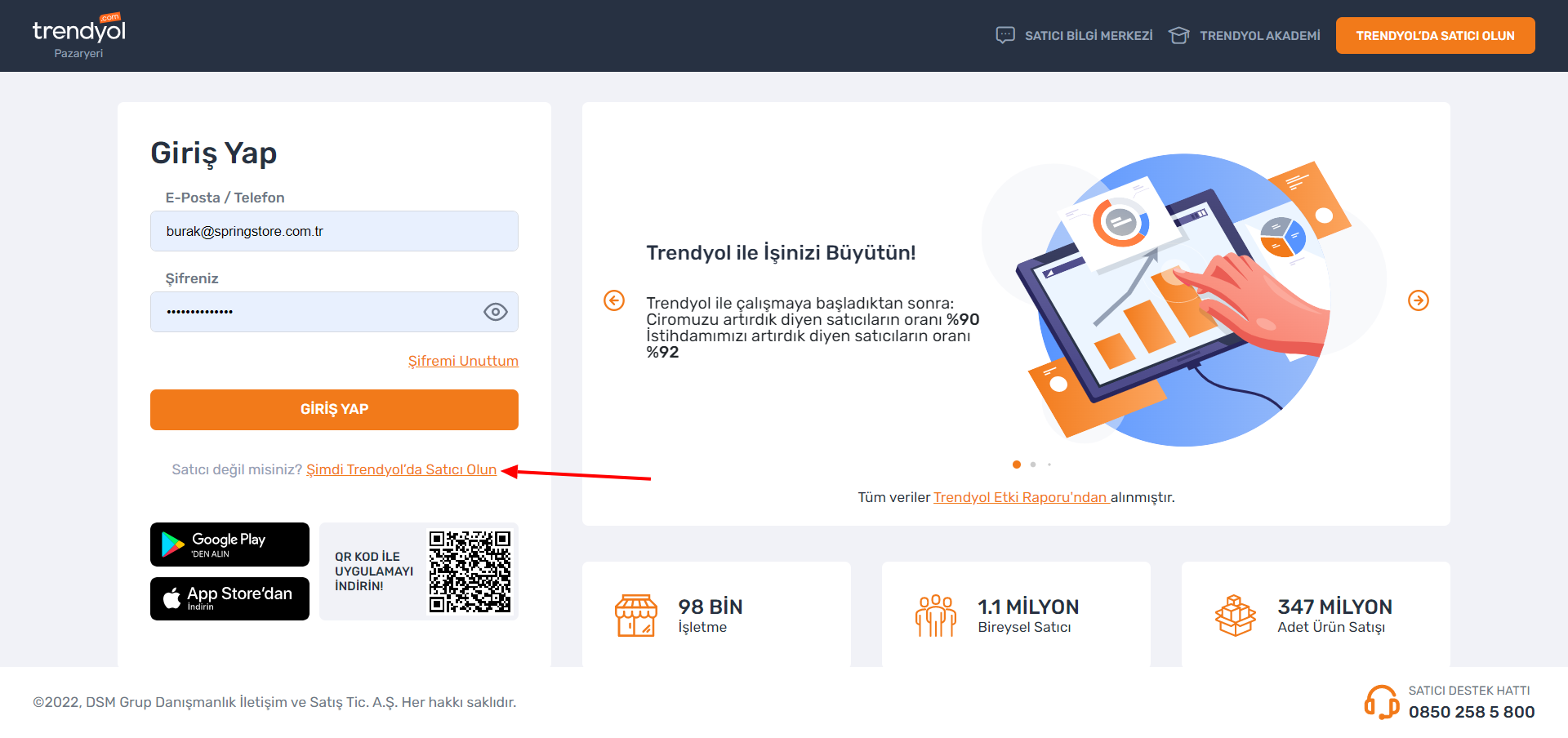Click the tablet analytics illustration
Viewport: 1568px width, 738px height.
click(x=1183, y=300)
